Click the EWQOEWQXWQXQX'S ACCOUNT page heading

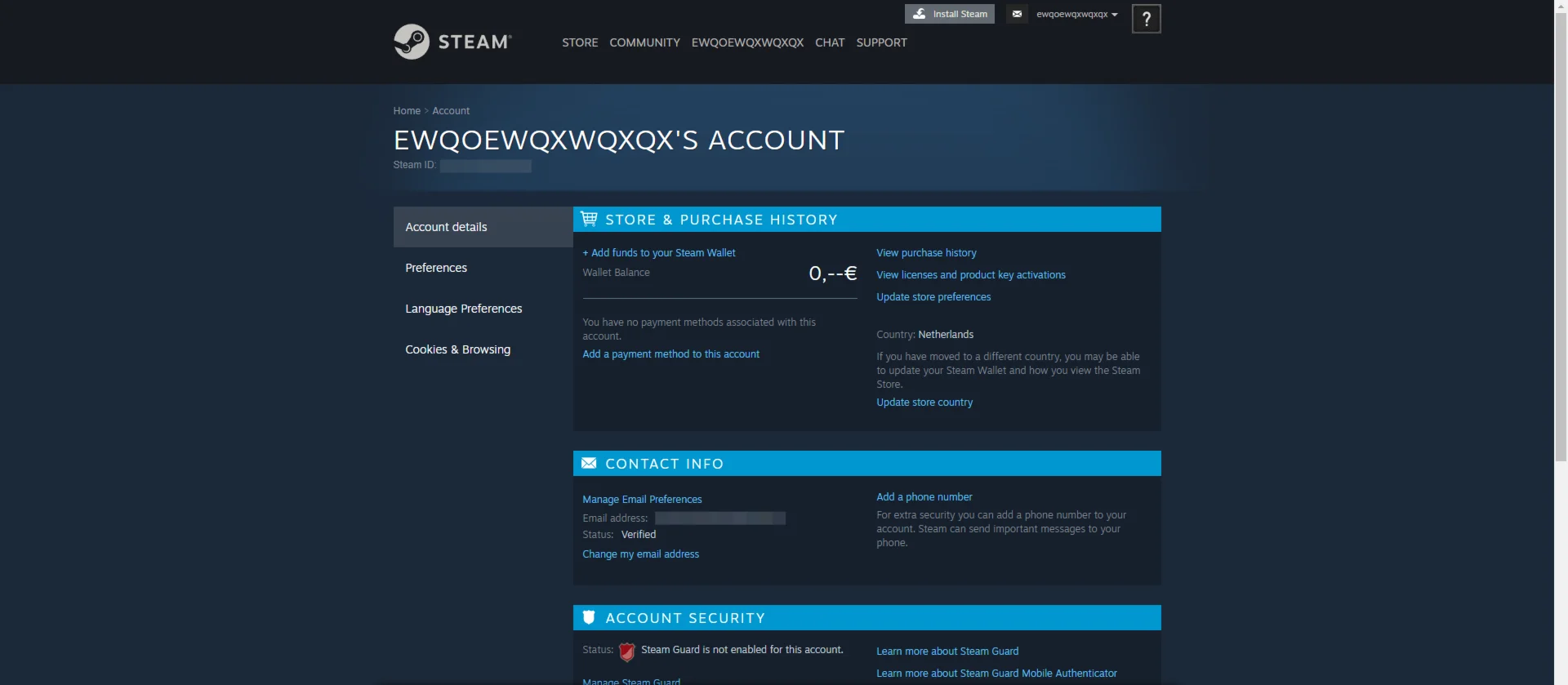[x=619, y=140]
